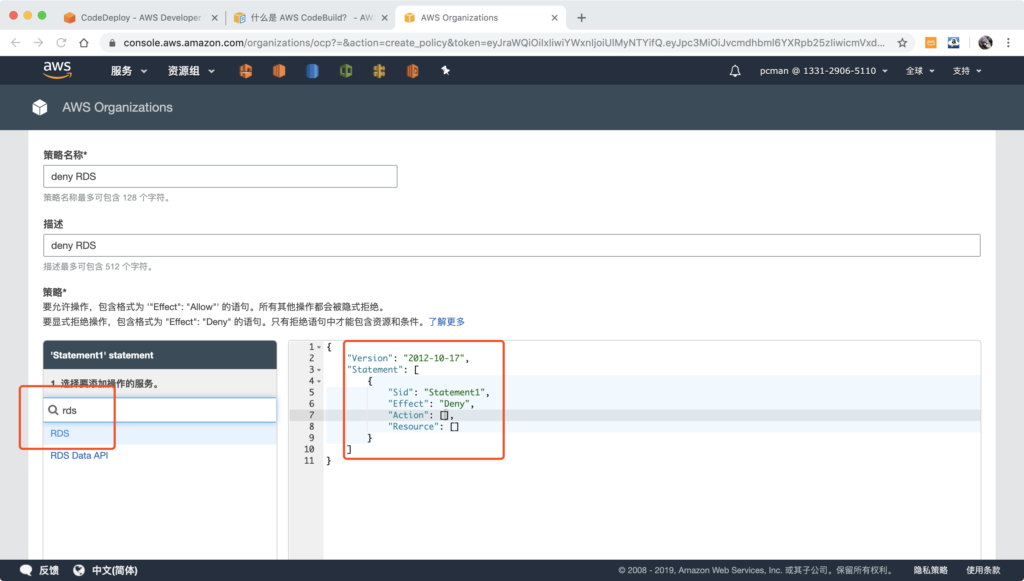Expand the 服务 services dropdown

point(129,71)
